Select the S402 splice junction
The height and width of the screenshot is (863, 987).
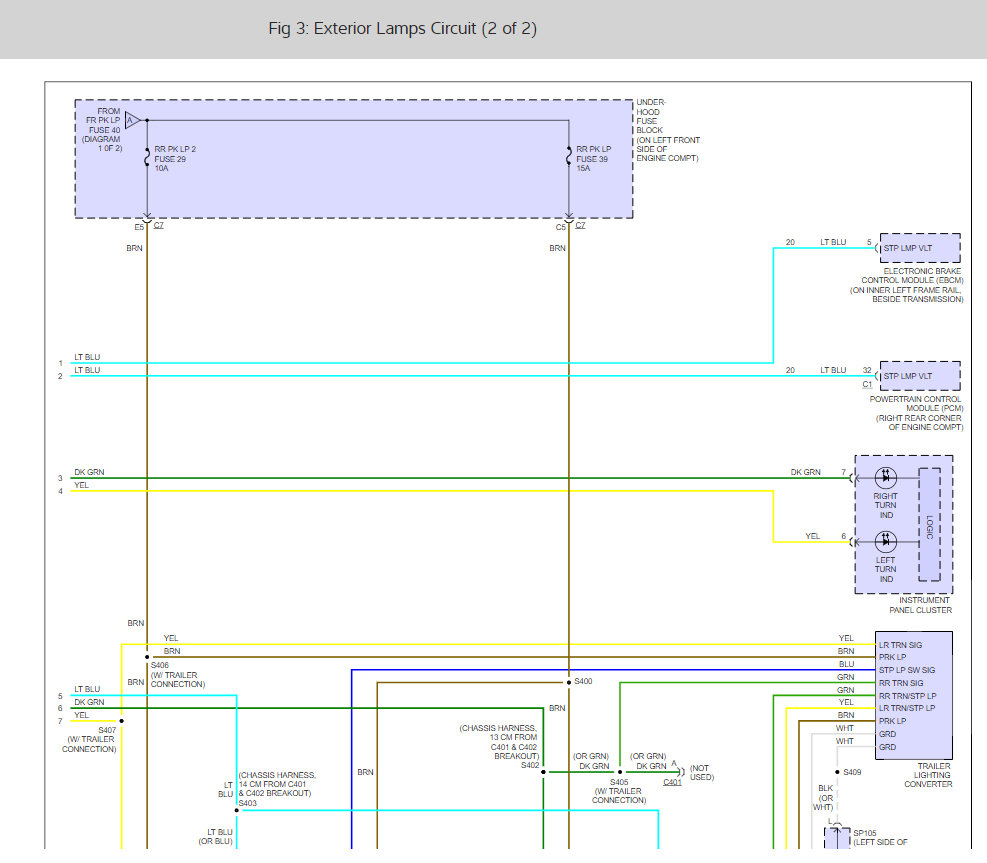tap(543, 772)
